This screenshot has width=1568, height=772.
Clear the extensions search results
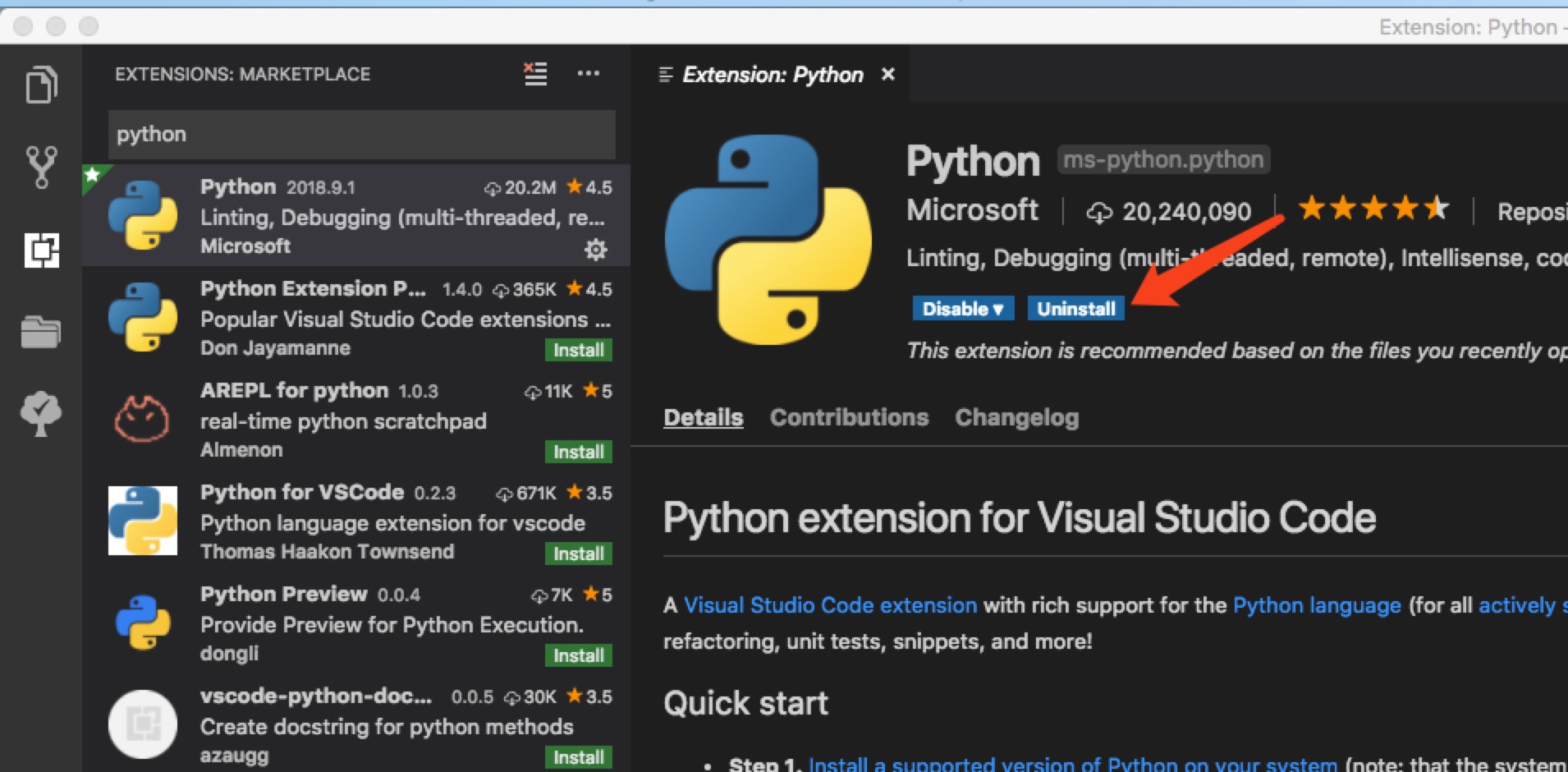point(535,74)
